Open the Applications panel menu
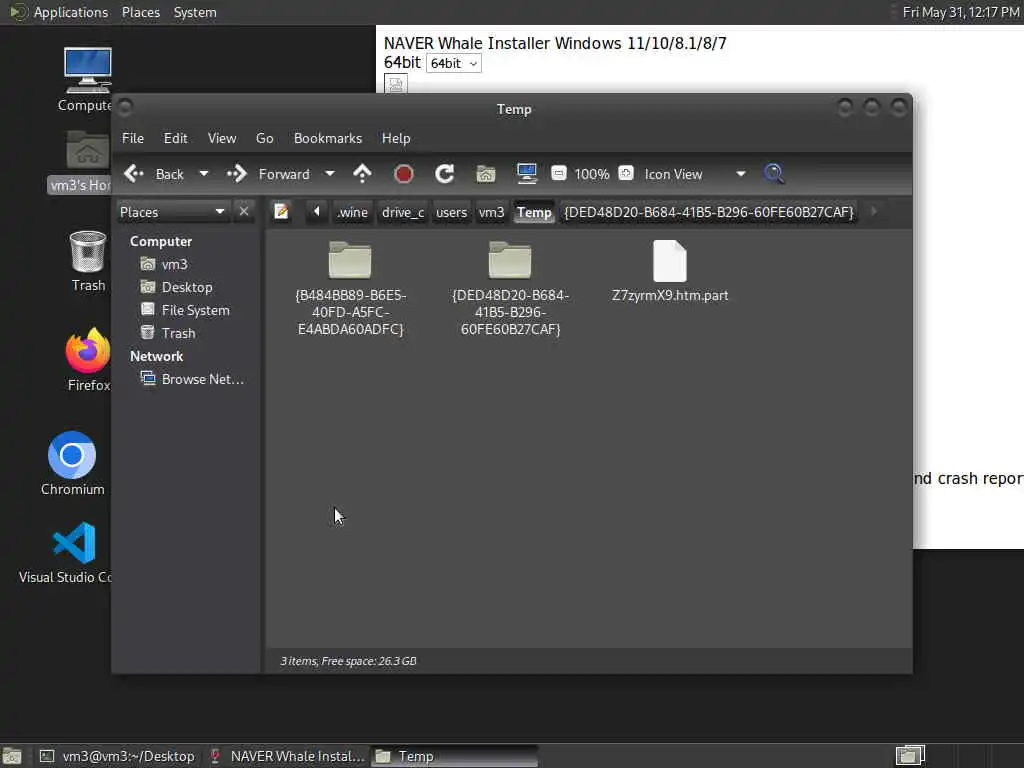Image resolution: width=1024 pixels, height=768 pixels. pos(71,12)
